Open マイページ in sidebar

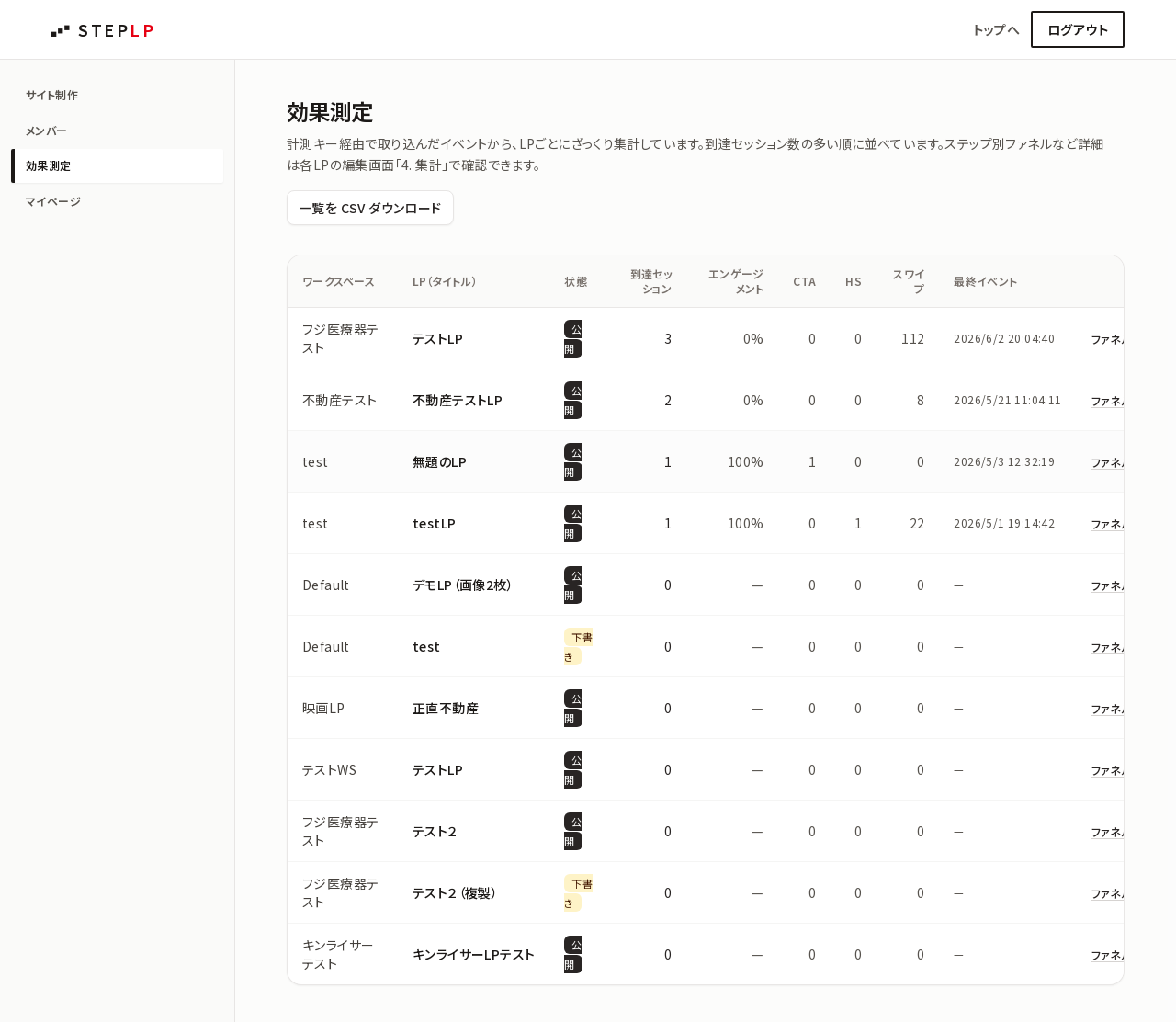117,201
